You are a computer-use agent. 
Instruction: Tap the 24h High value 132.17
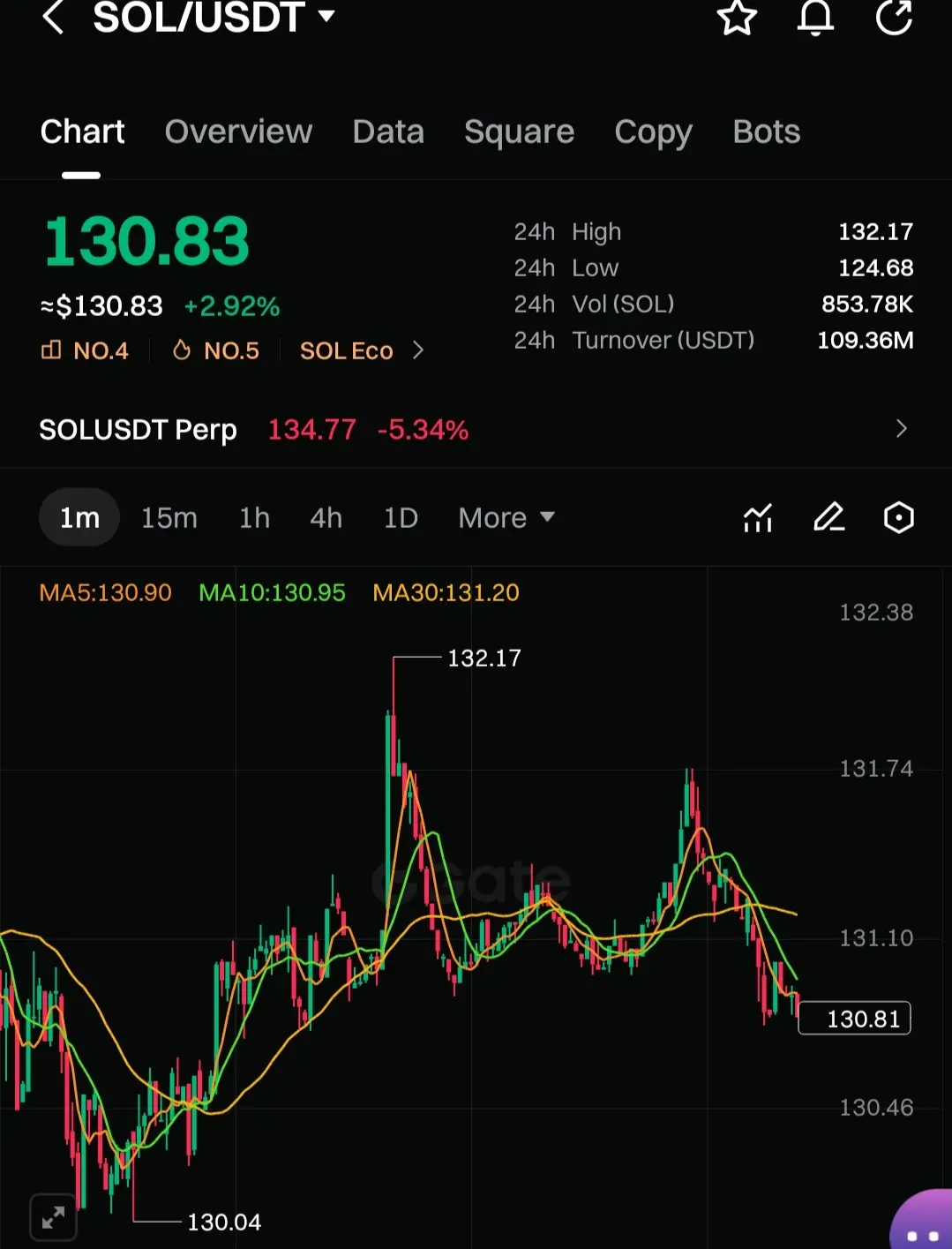(x=875, y=231)
